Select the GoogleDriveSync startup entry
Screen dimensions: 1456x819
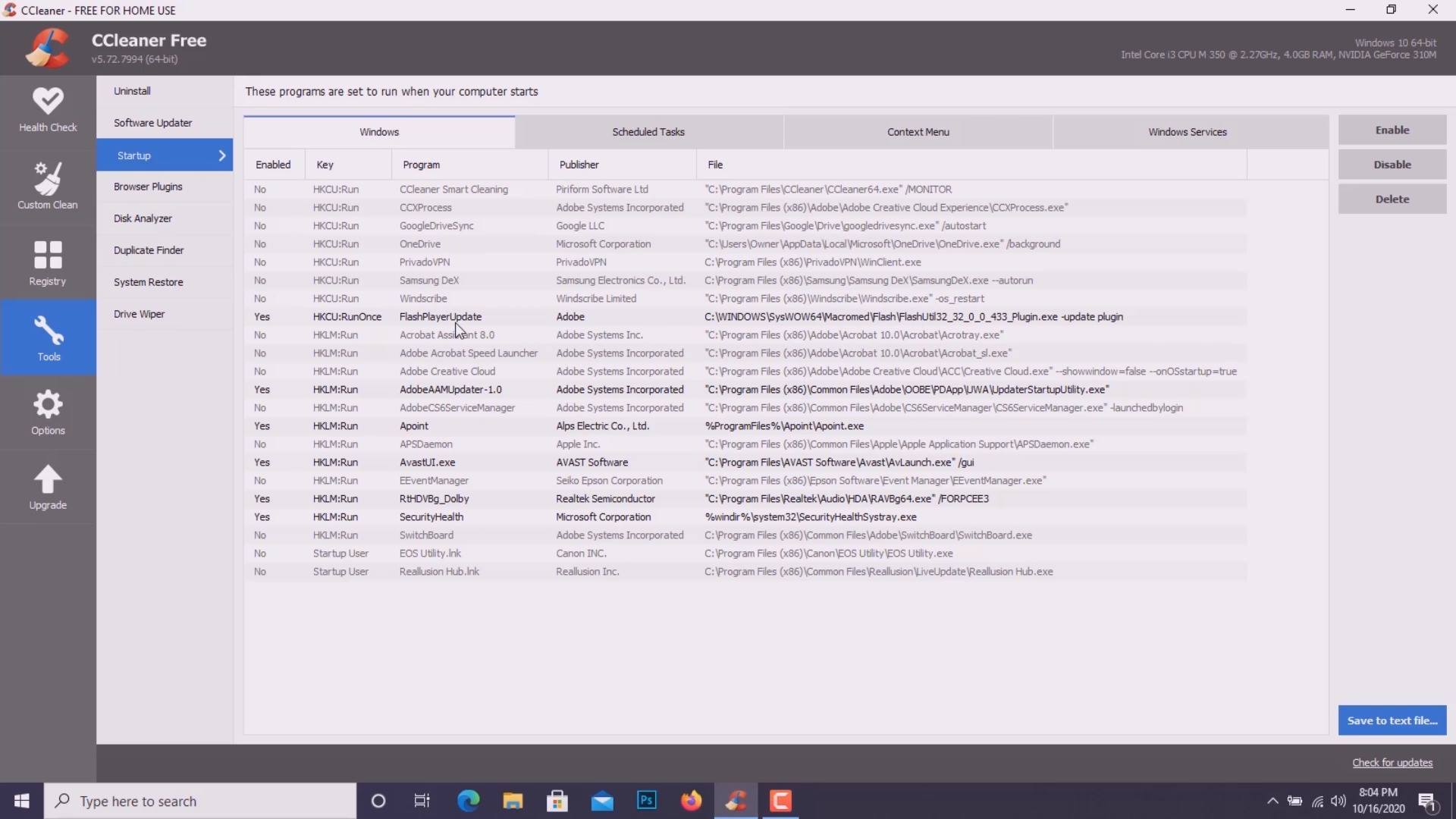745,226
